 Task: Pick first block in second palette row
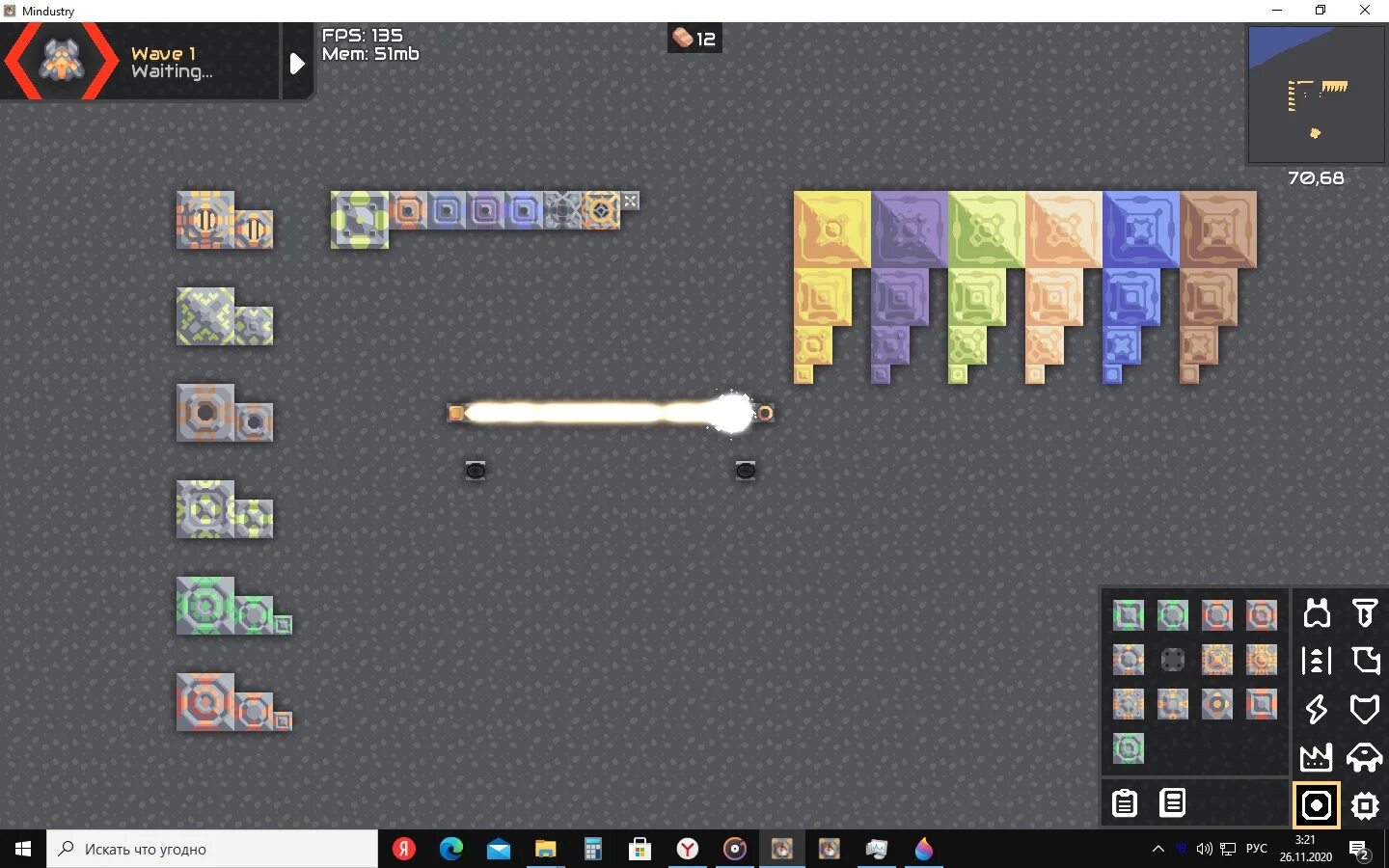[1128, 659]
